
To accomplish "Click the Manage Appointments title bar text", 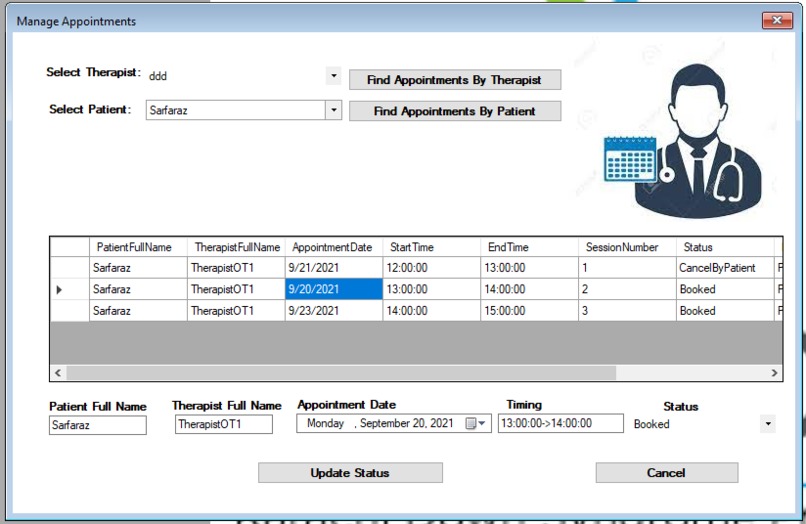I will [76, 21].
